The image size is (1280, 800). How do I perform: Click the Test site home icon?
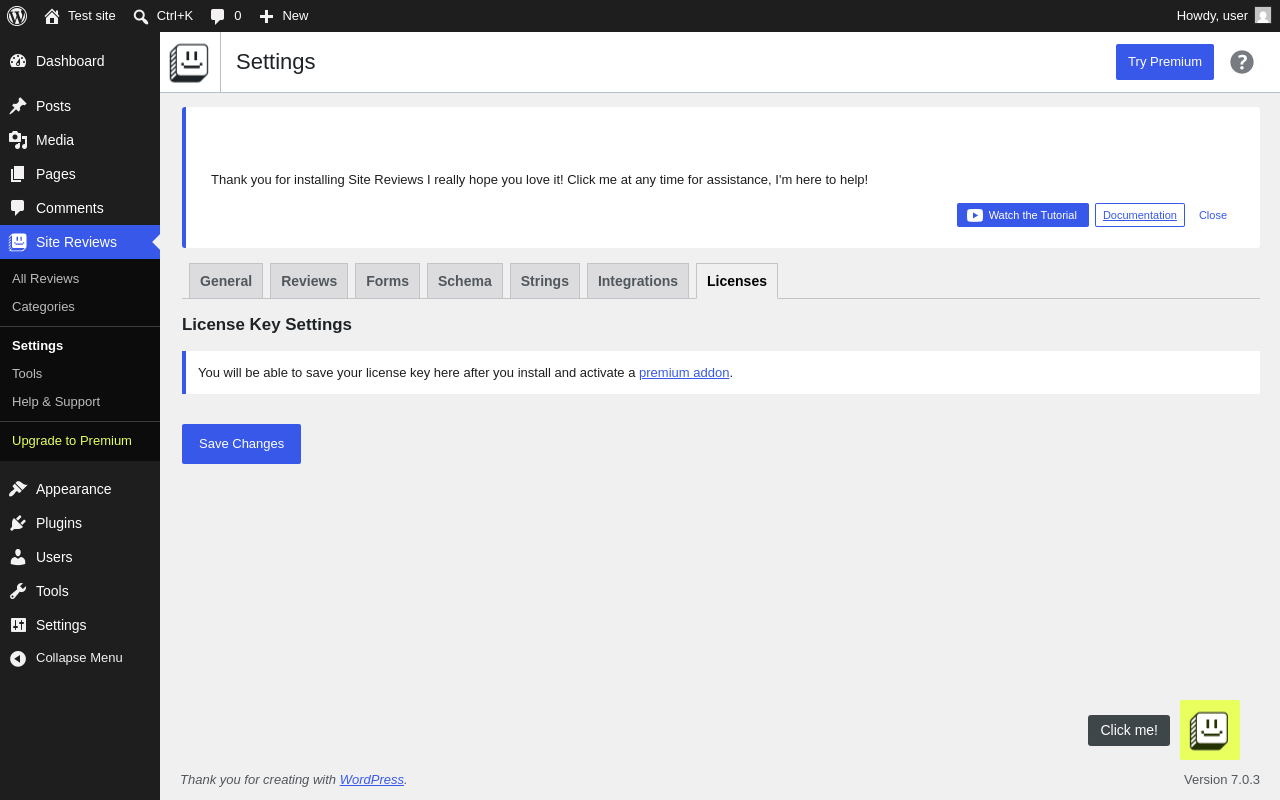(x=52, y=16)
